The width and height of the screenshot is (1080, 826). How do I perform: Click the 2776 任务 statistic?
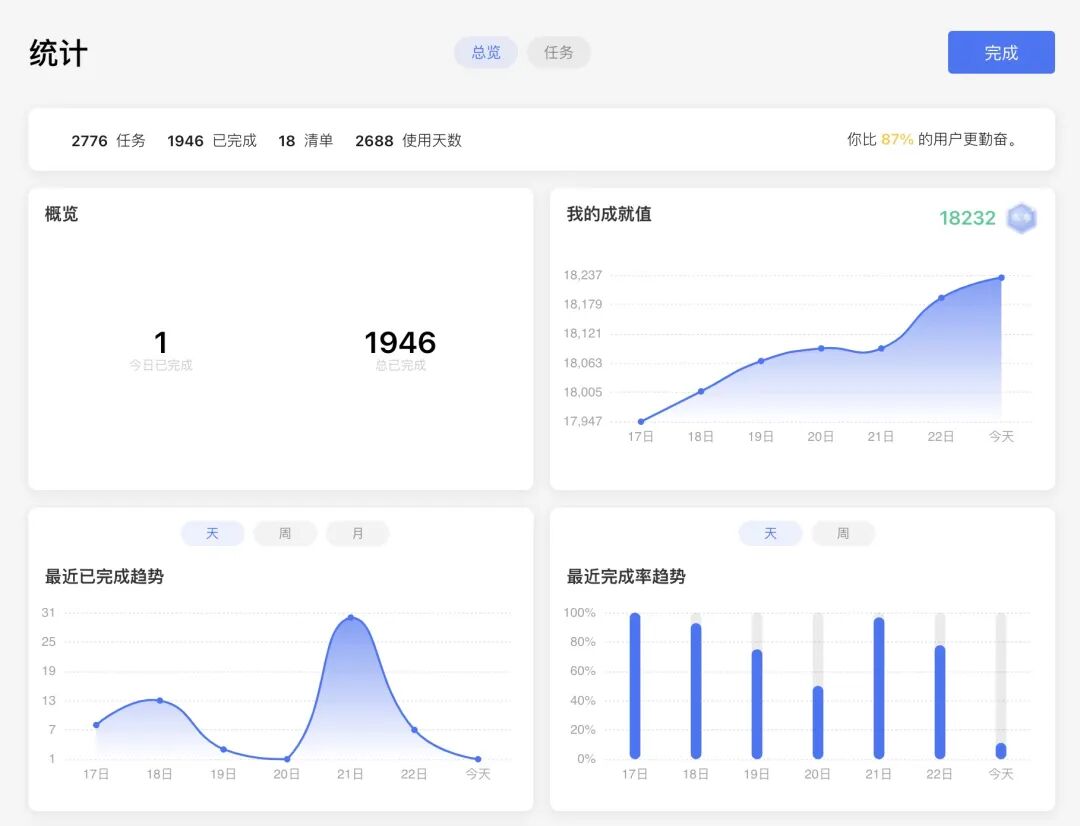[108, 141]
